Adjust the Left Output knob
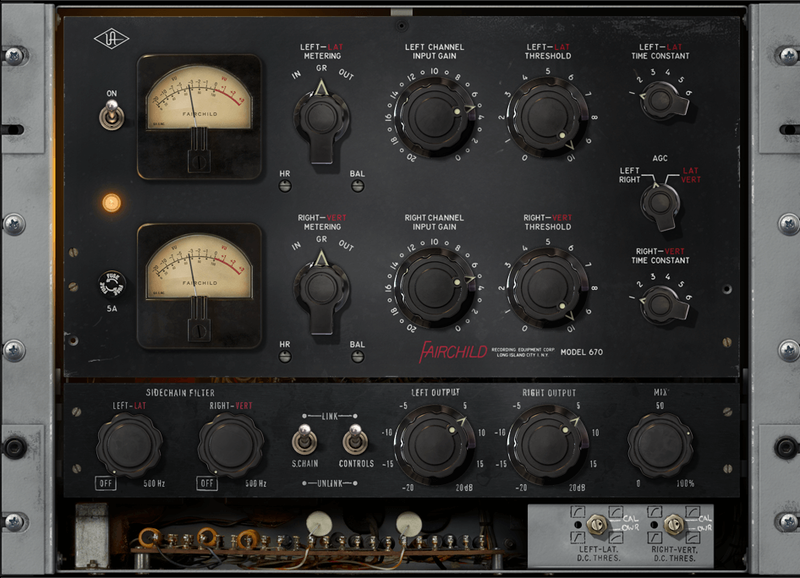 pyautogui.click(x=435, y=444)
